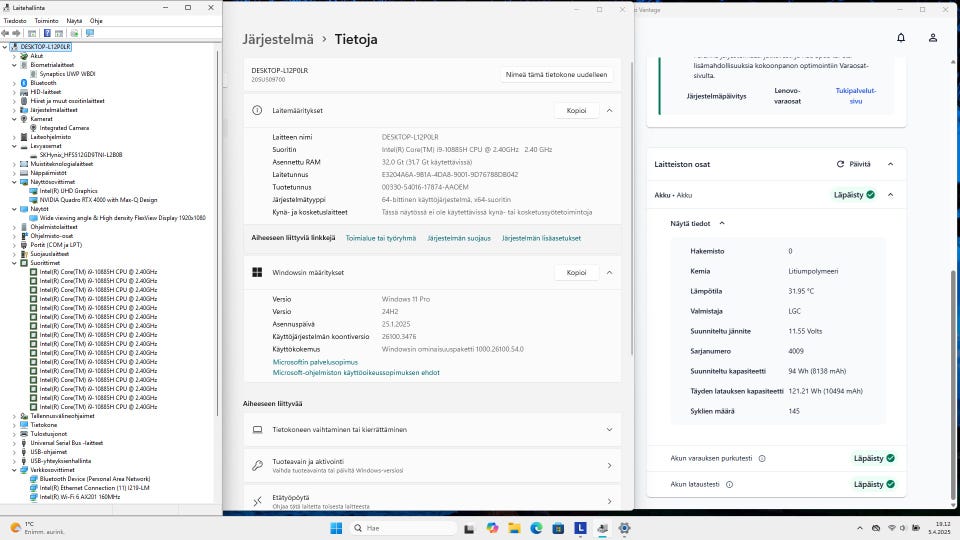Collapse the Suorittimet processor tree node
The height and width of the screenshot is (540, 960).
(14, 264)
